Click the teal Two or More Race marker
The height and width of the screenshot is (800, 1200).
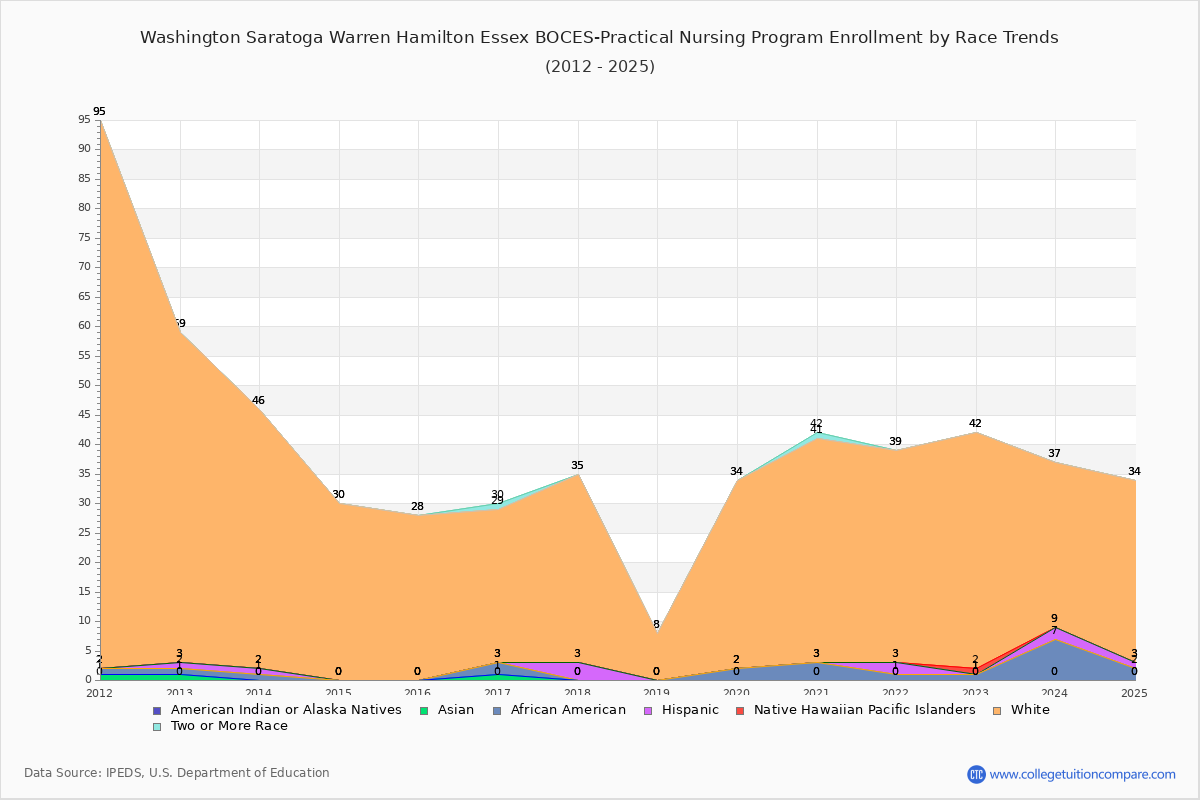157,727
